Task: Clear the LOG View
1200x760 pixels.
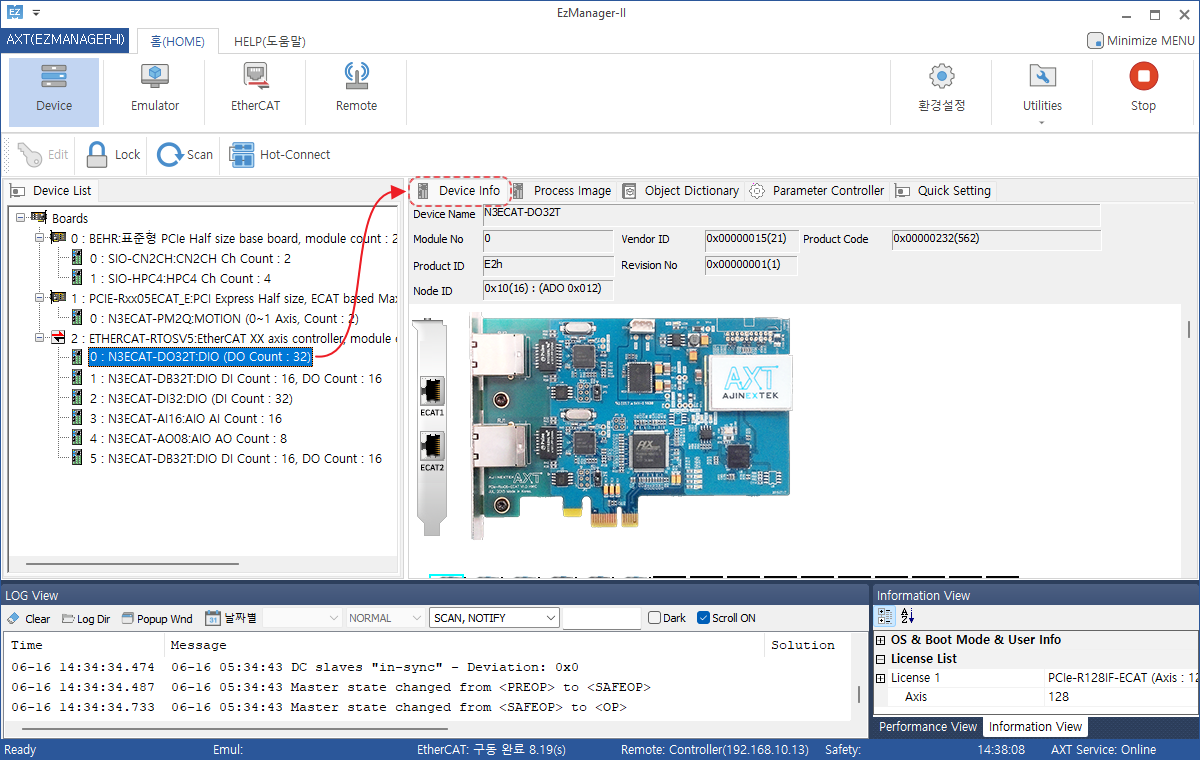Action: click(29, 618)
